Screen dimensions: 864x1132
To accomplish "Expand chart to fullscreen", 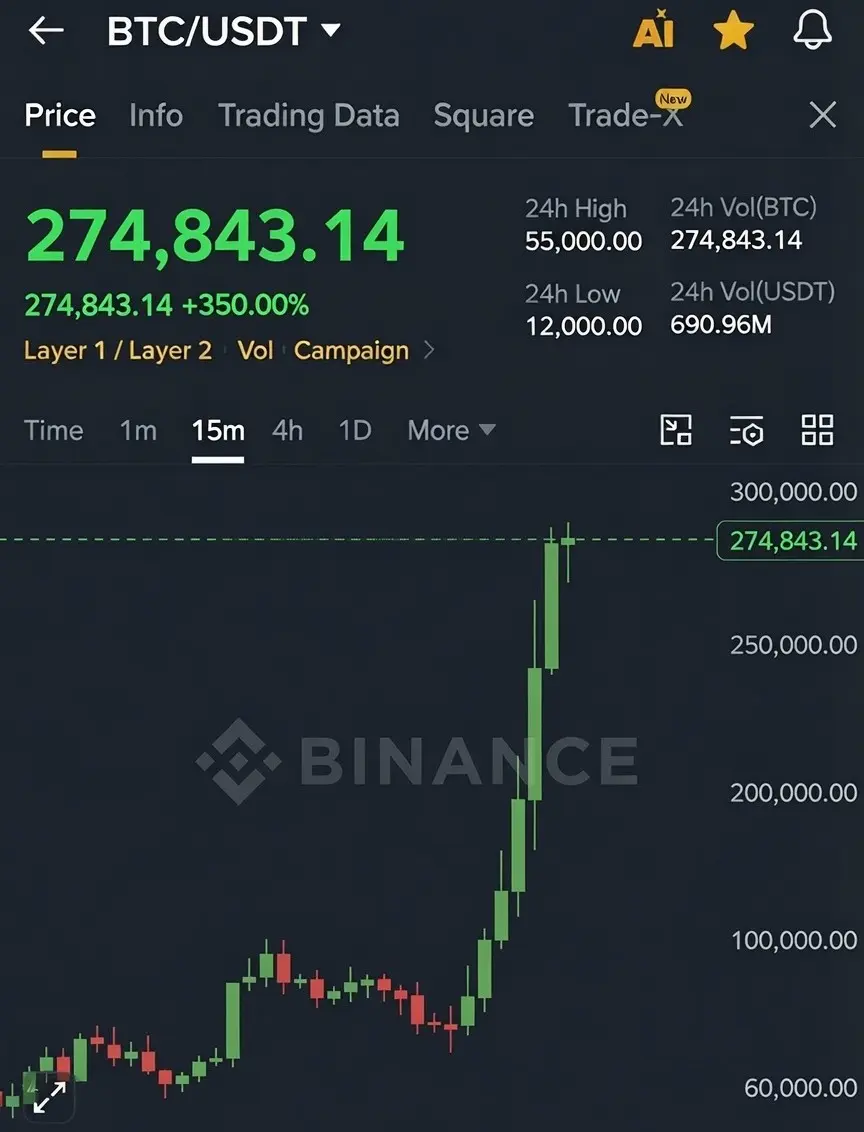I will coord(50,1097).
